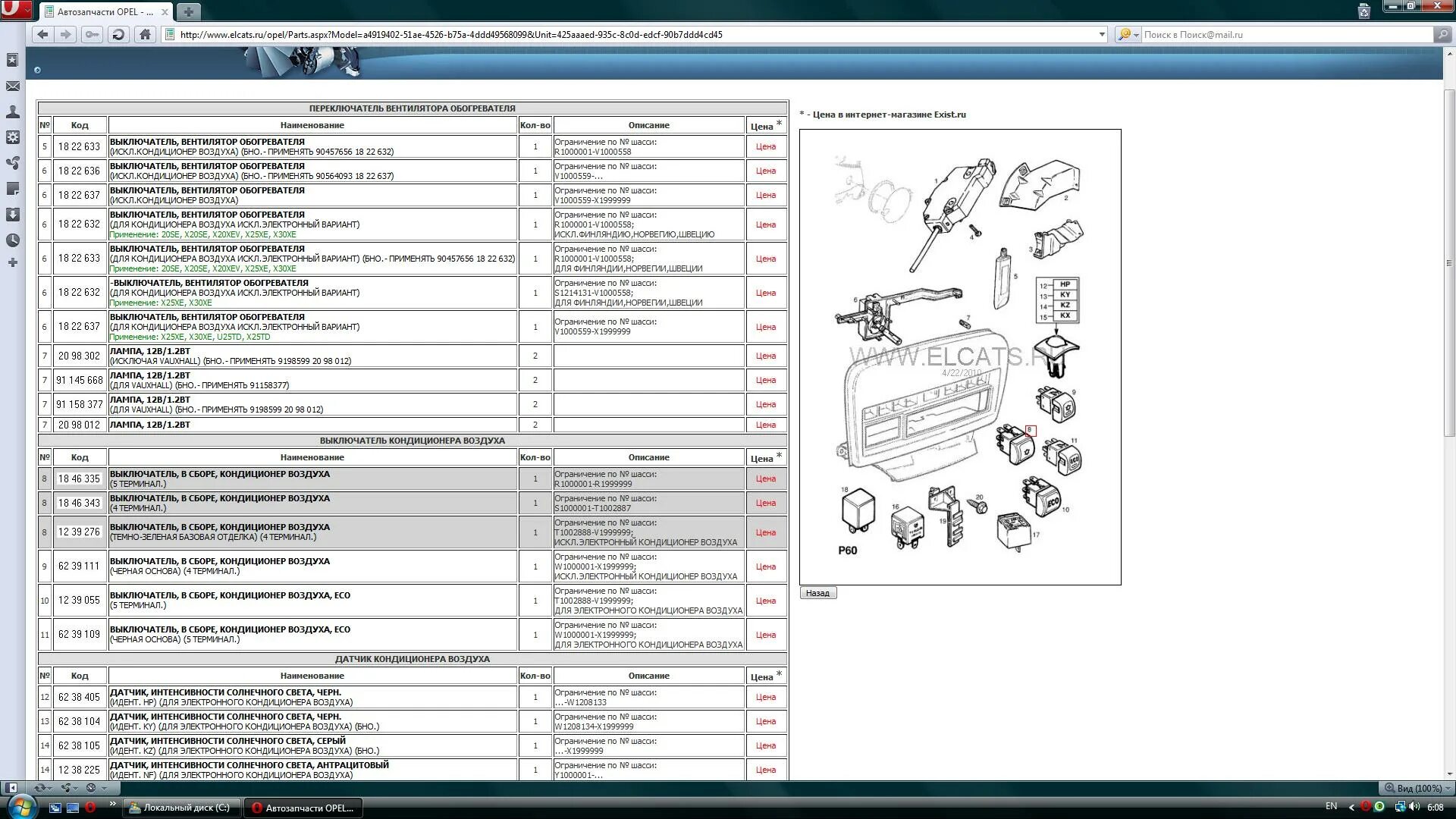Toggle the sidebar panel visibility button
This screenshot has height=819, width=1456.
(11, 788)
